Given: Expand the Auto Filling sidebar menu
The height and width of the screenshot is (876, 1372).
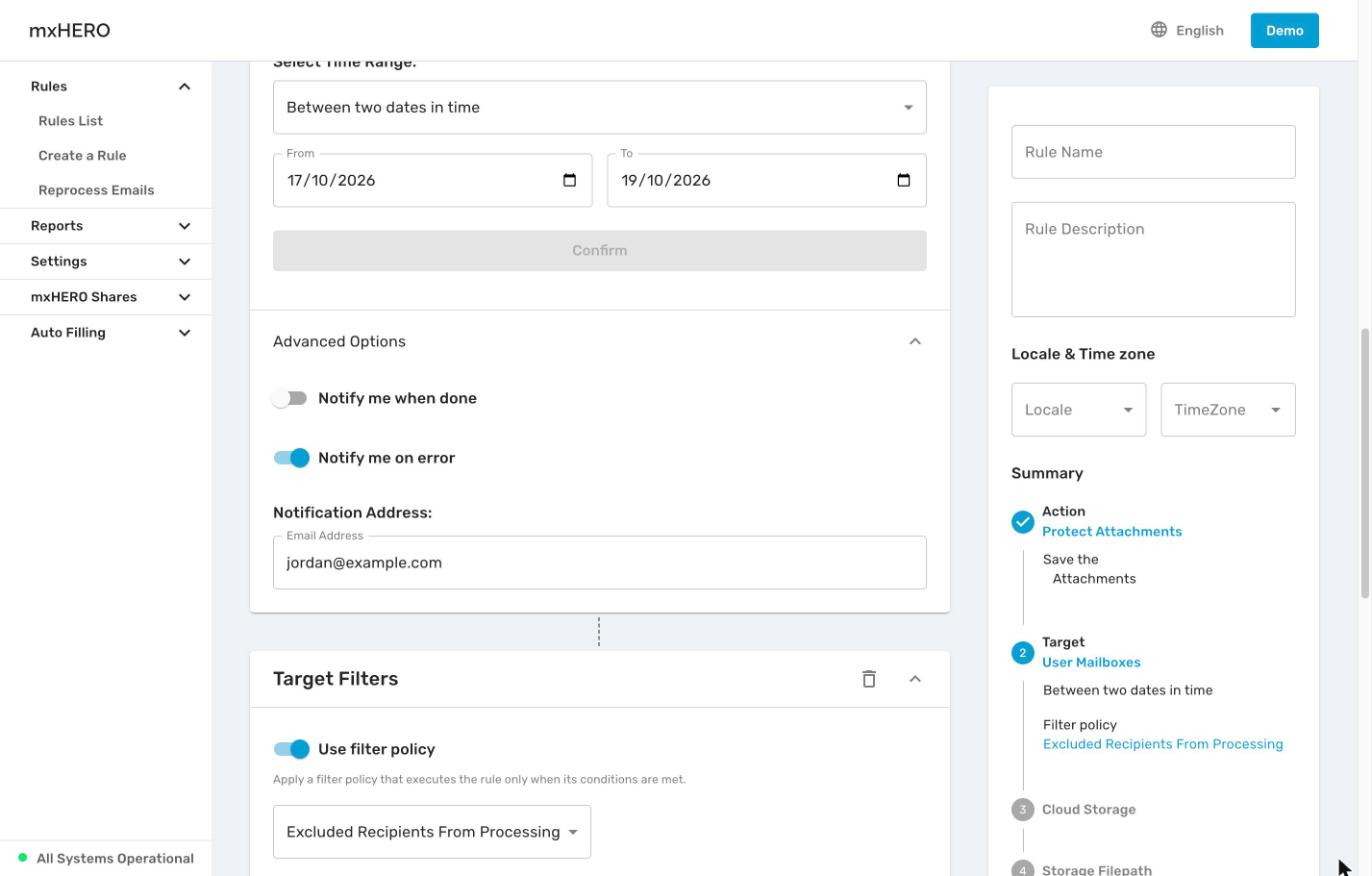Looking at the screenshot, I should (184, 333).
